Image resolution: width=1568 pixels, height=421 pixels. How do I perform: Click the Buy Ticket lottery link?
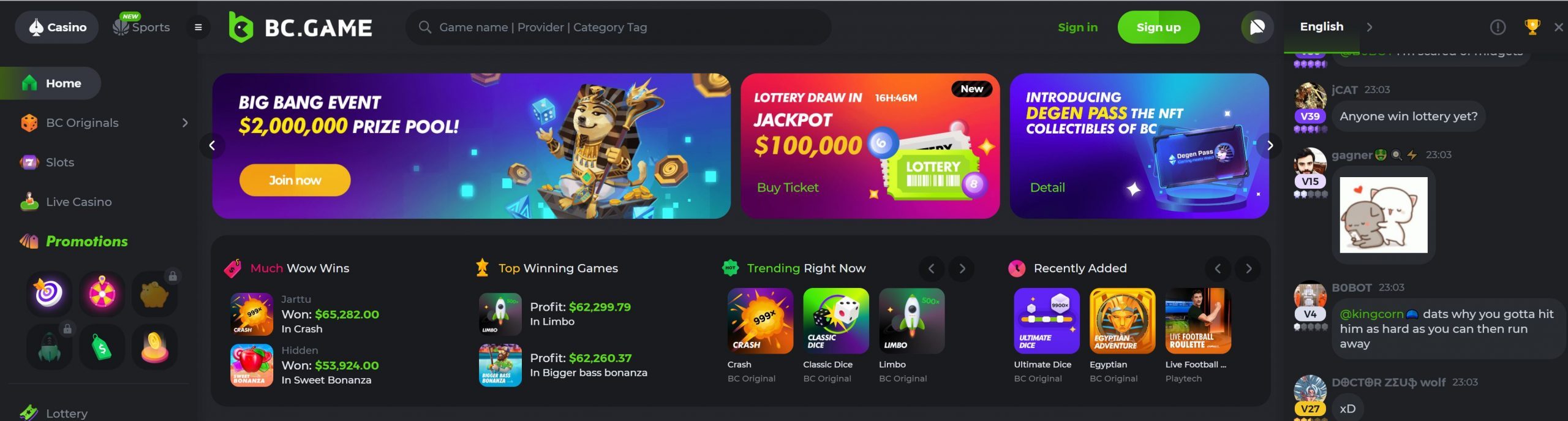point(788,188)
